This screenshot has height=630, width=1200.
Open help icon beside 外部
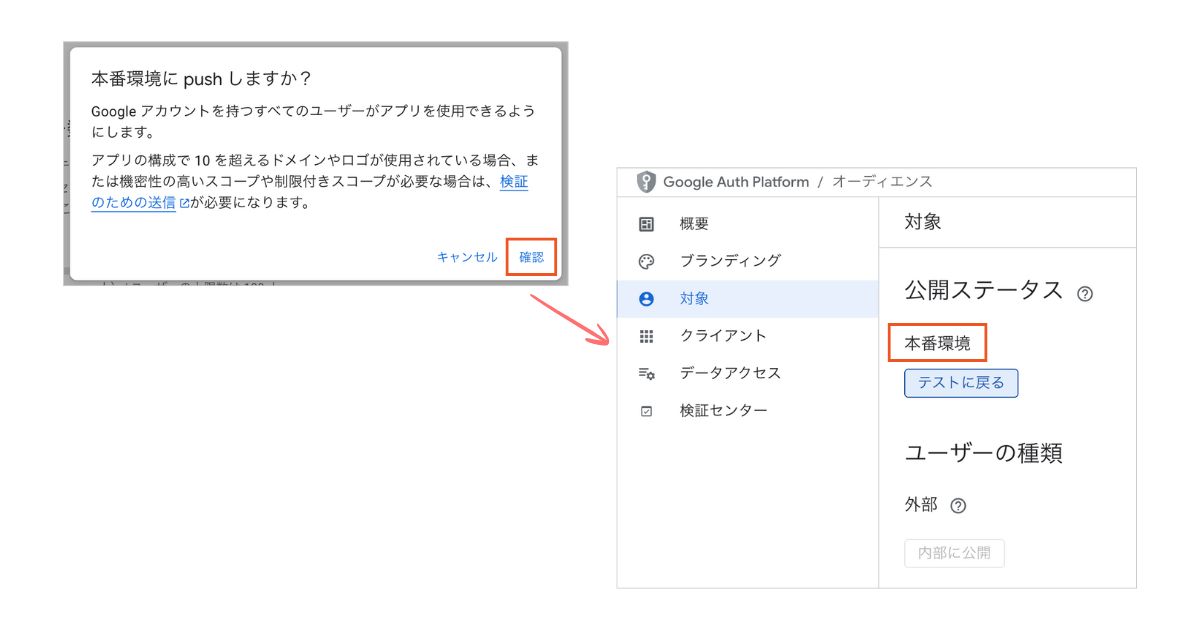coord(958,506)
